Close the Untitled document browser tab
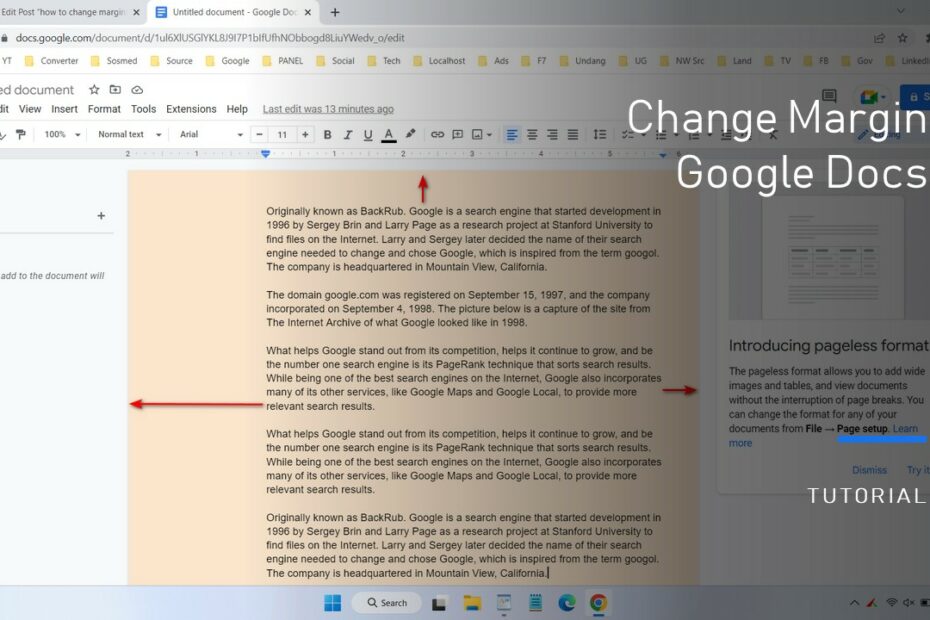This screenshot has height=620, width=930. tap(308, 12)
